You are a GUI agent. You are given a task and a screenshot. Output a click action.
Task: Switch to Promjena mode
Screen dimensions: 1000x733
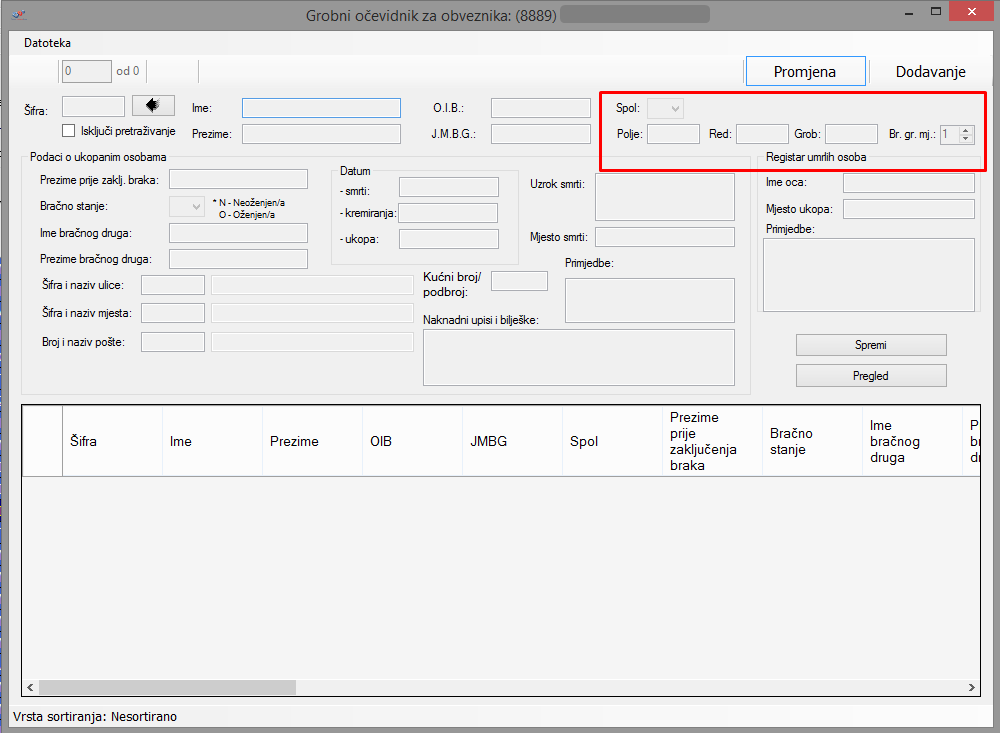tap(805, 72)
